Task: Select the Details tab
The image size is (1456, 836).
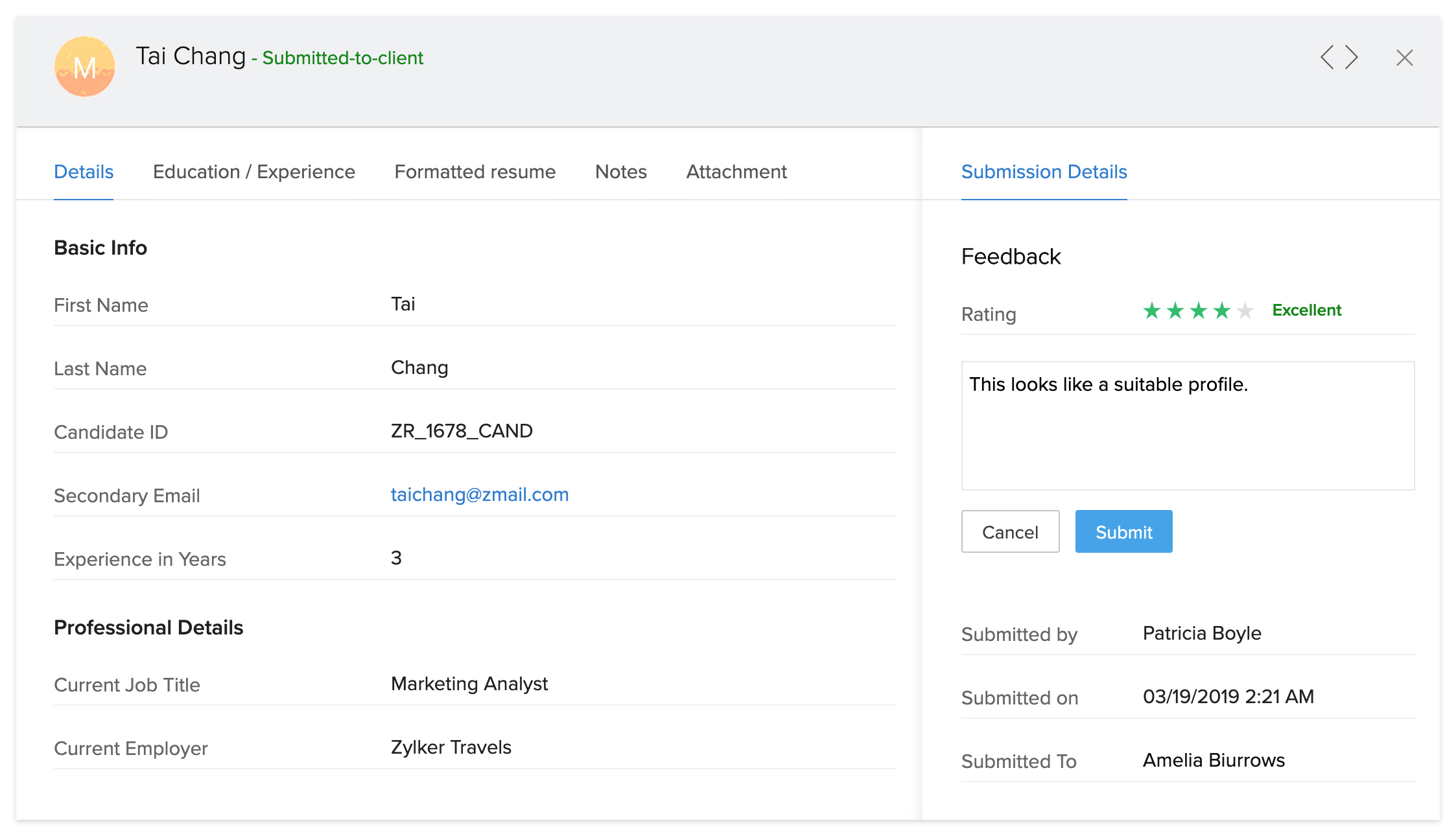Action: [x=84, y=172]
